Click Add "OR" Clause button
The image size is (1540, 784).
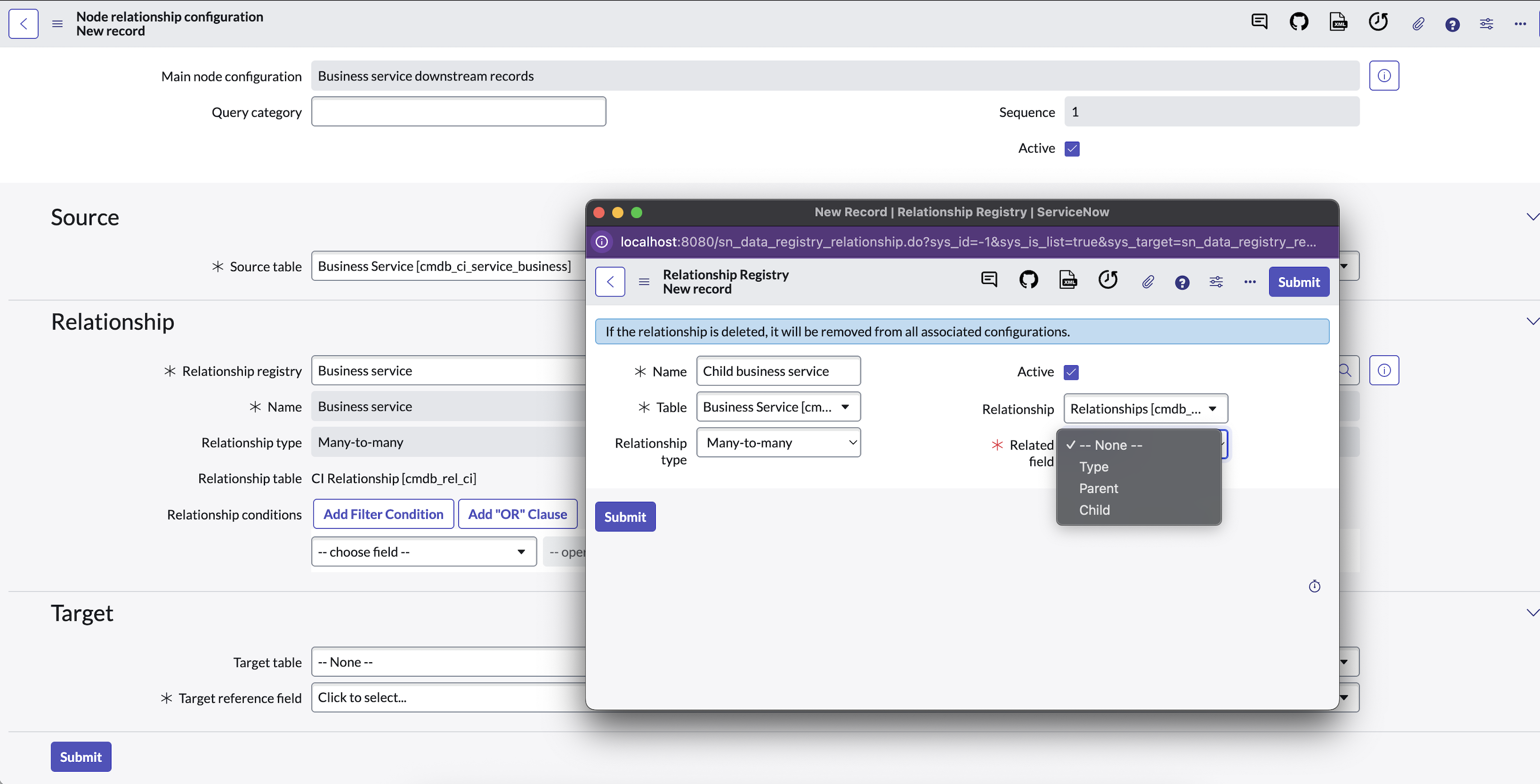click(517, 515)
